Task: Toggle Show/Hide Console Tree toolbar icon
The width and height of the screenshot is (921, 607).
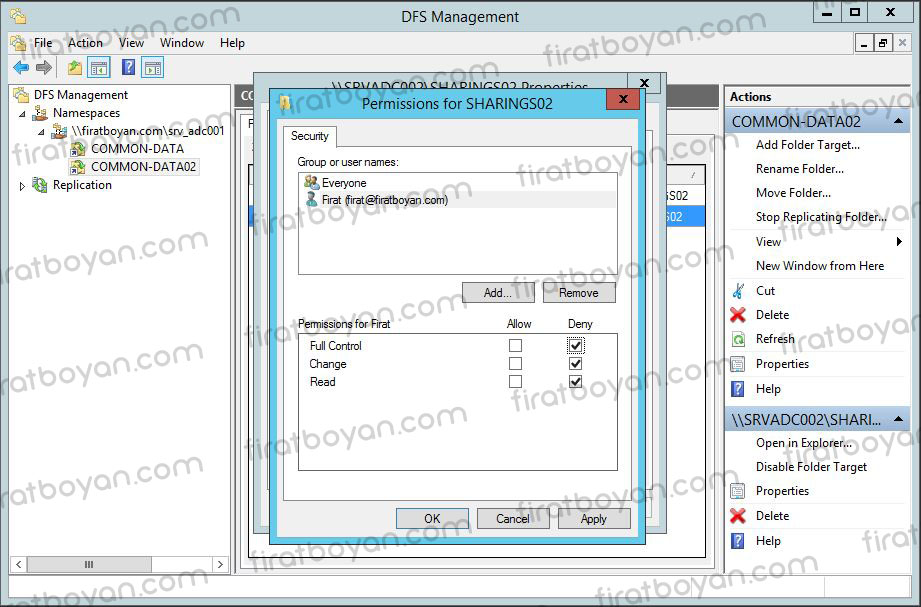Action: [x=99, y=68]
